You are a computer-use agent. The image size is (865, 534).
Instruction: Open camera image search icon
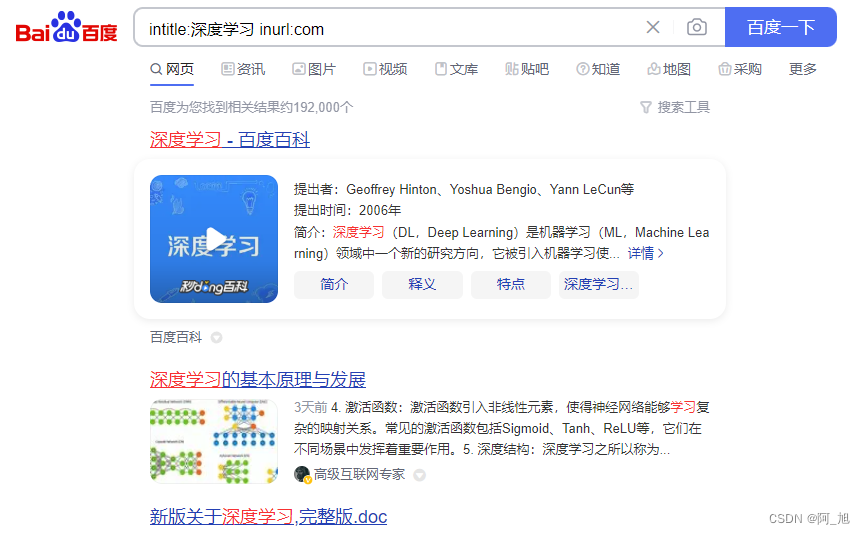point(697,27)
